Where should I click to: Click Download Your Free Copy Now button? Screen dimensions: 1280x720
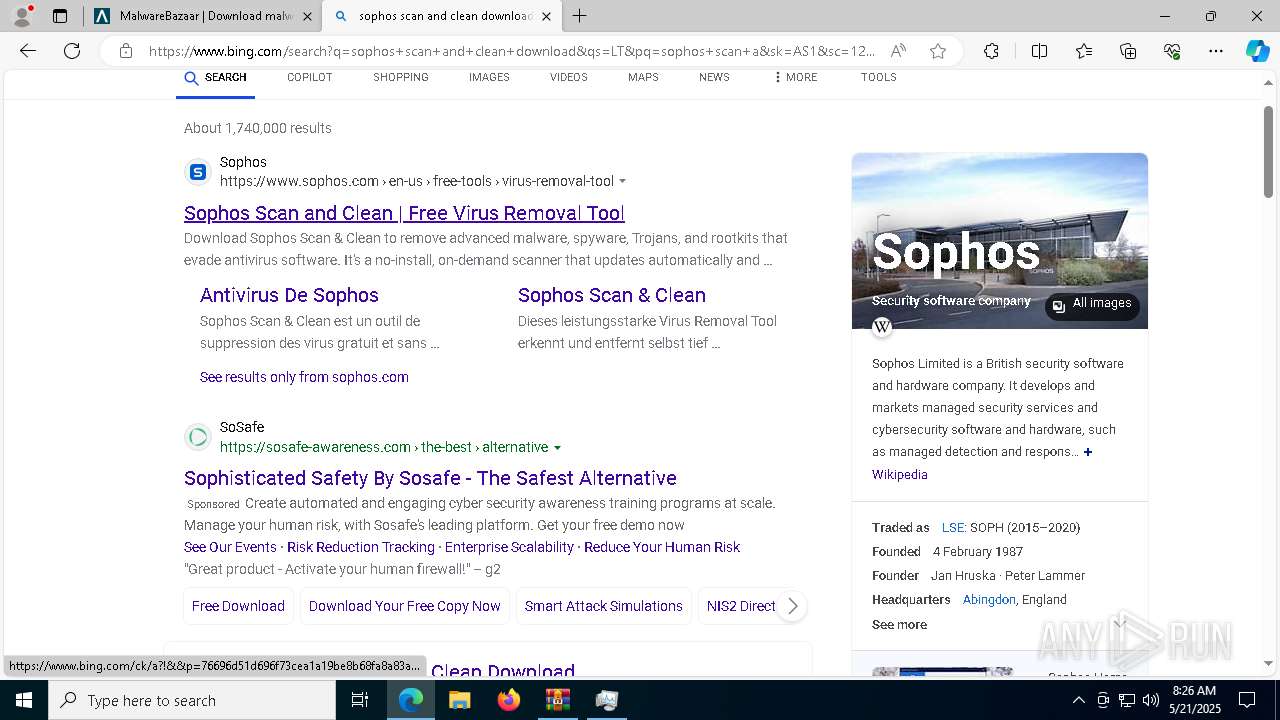404,606
